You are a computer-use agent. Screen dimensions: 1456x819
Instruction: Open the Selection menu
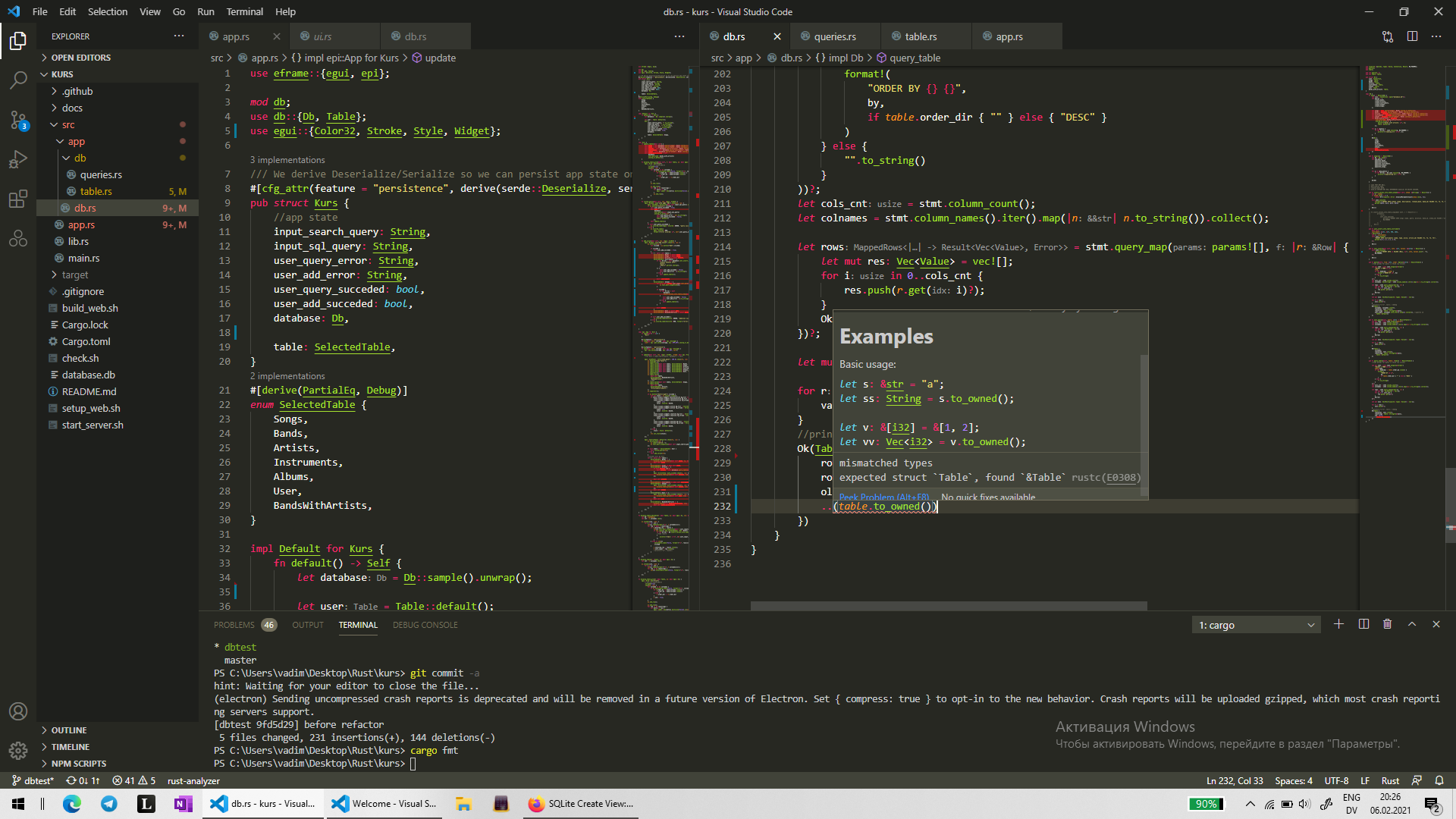pos(108,11)
